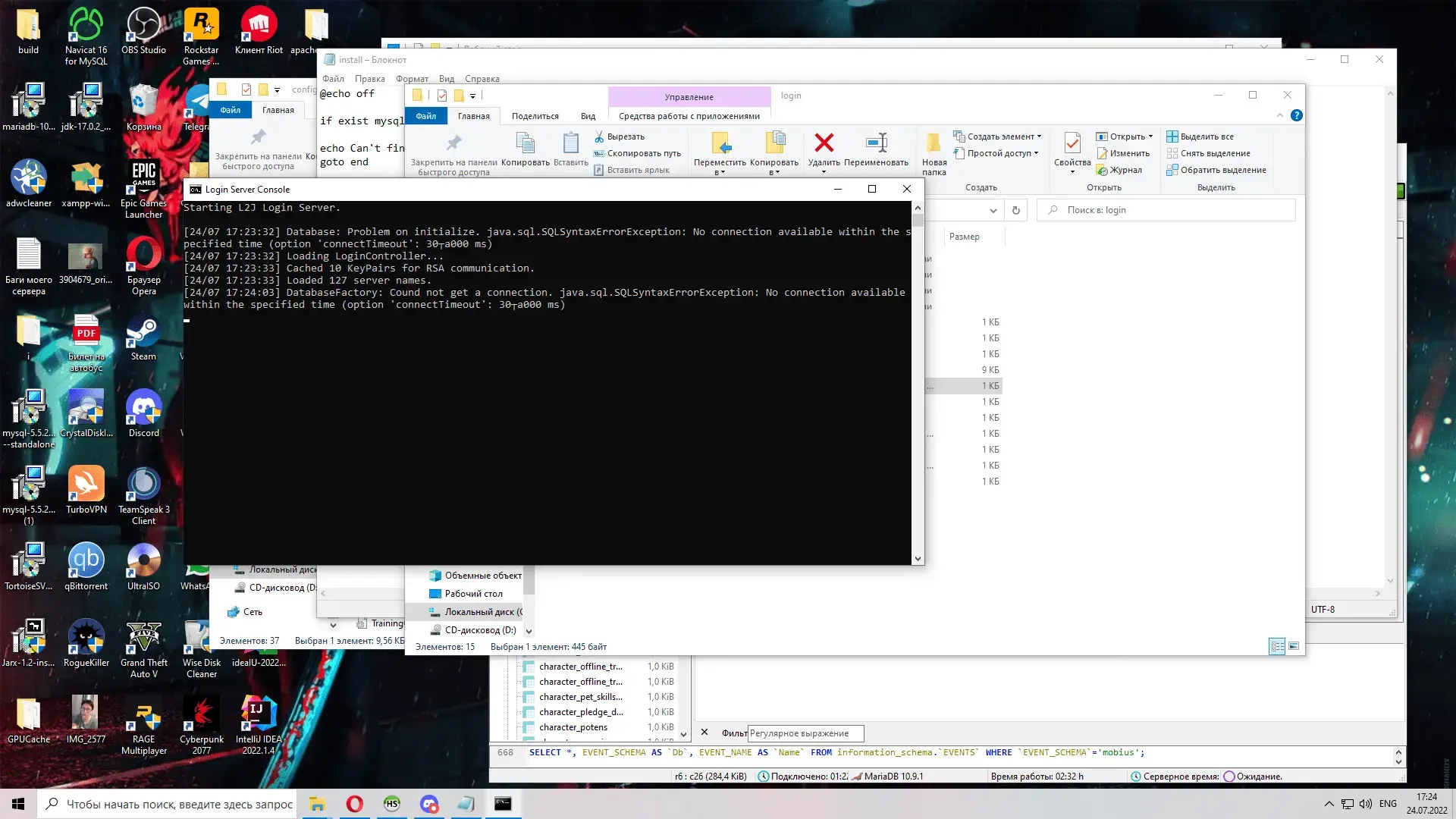
Task: Open qBittorrent desktop shortcut
Action: [x=86, y=567]
